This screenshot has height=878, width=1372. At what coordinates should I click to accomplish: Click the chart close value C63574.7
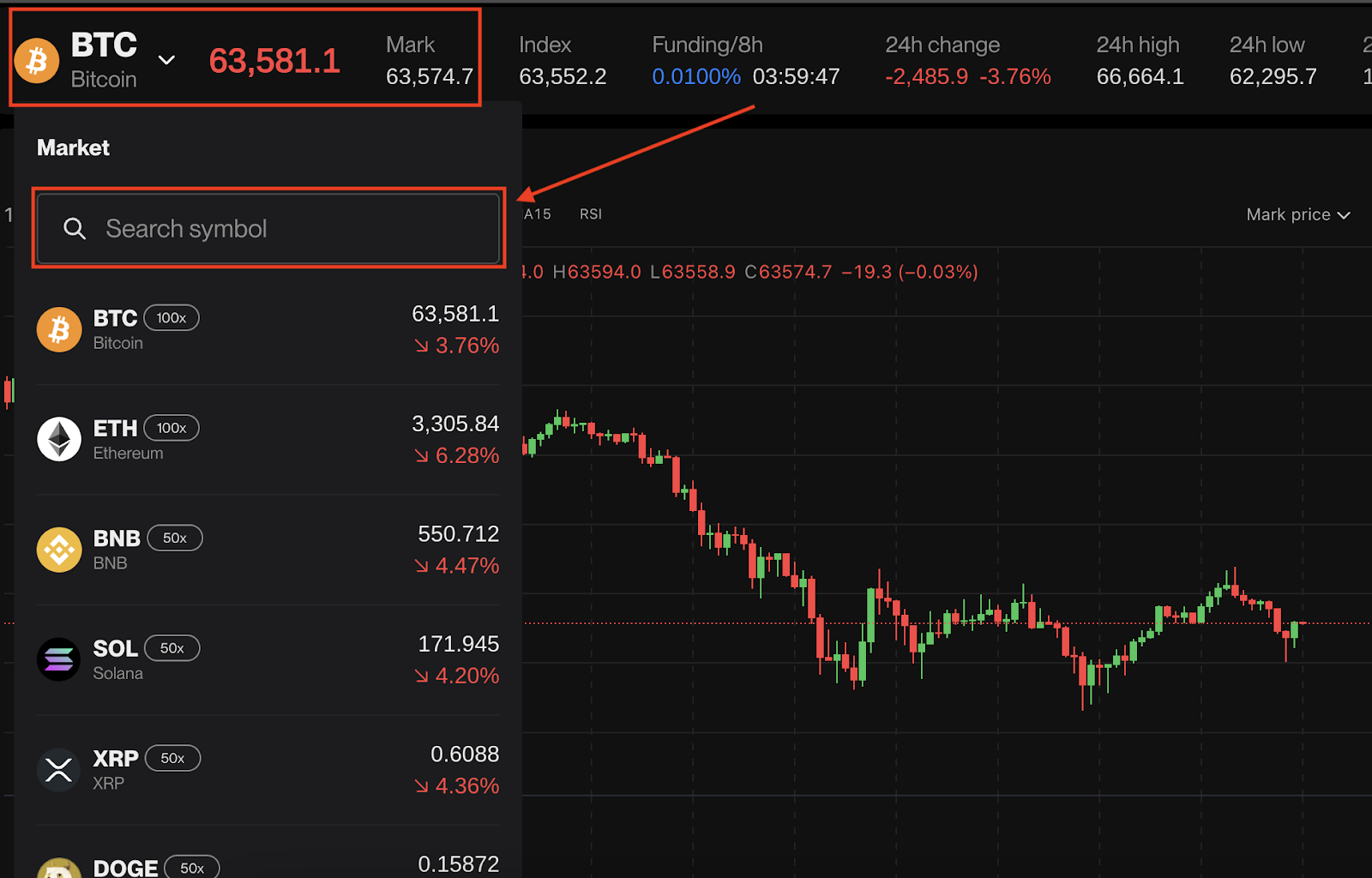click(x=789, y=272)
